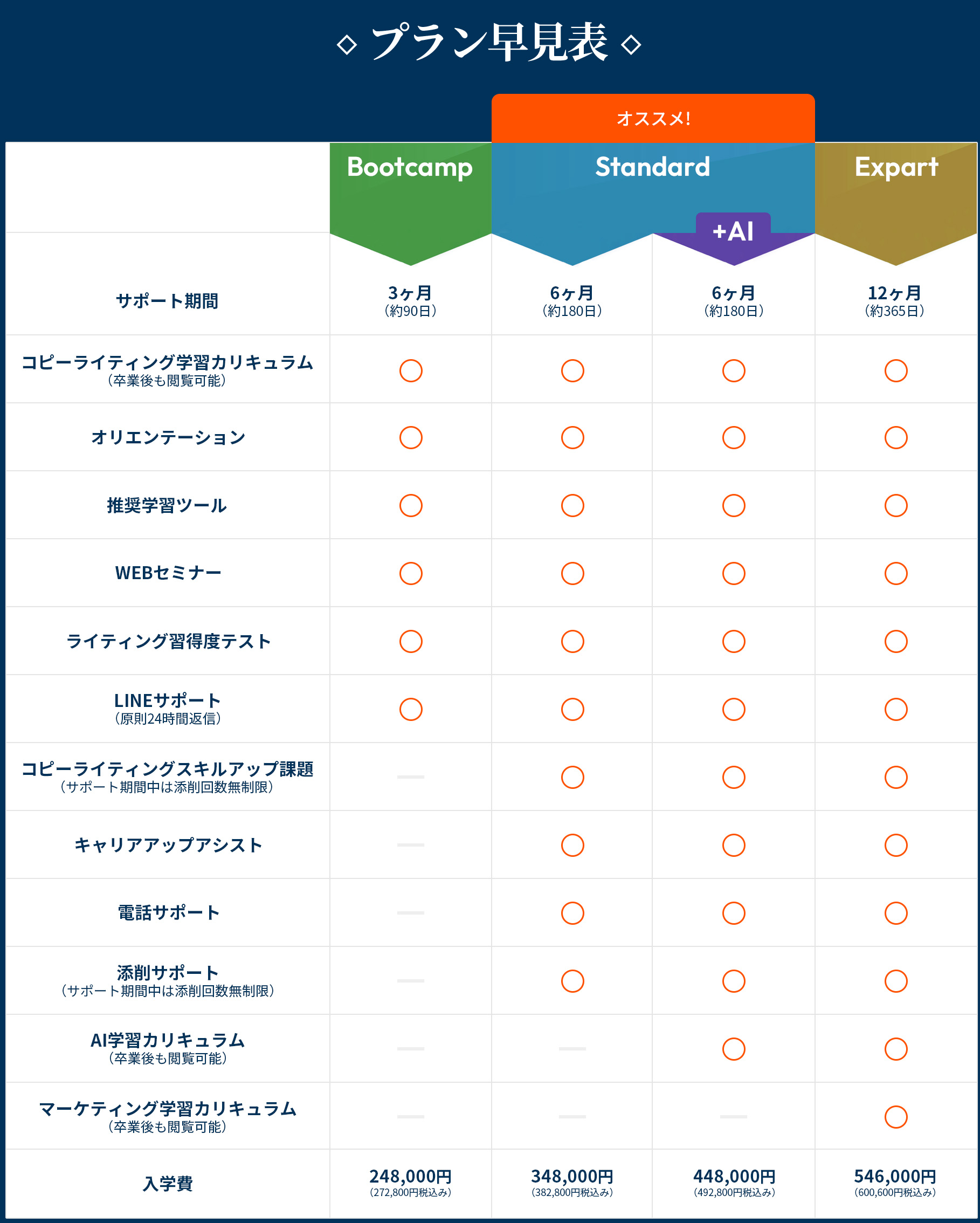980x1223 pixels.
Task: Click Bootcamp's circle for オリエンテーション
Action: 411,437
